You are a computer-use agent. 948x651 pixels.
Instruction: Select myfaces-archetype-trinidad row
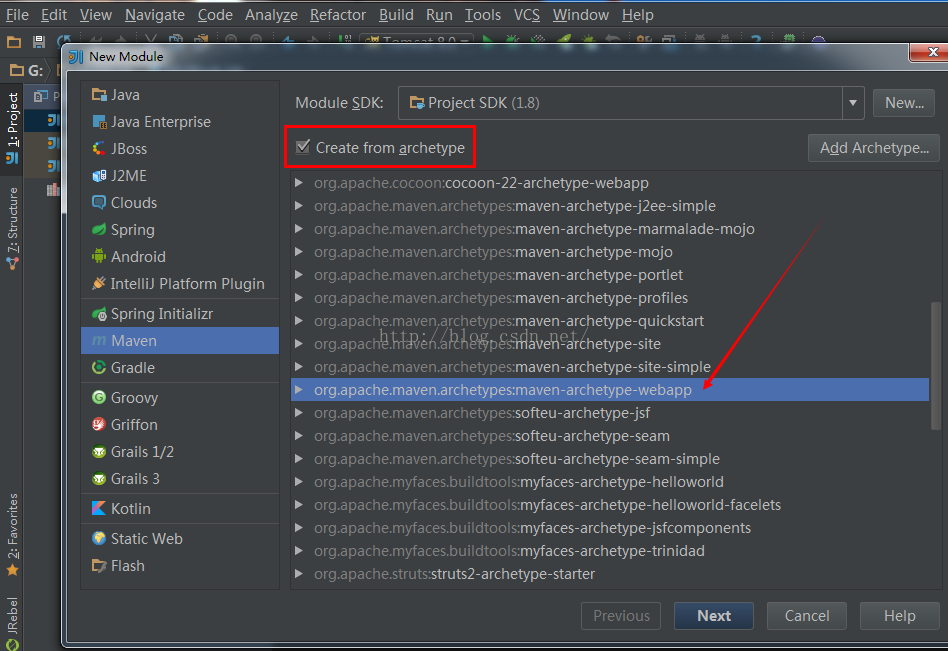coord(609,551)
